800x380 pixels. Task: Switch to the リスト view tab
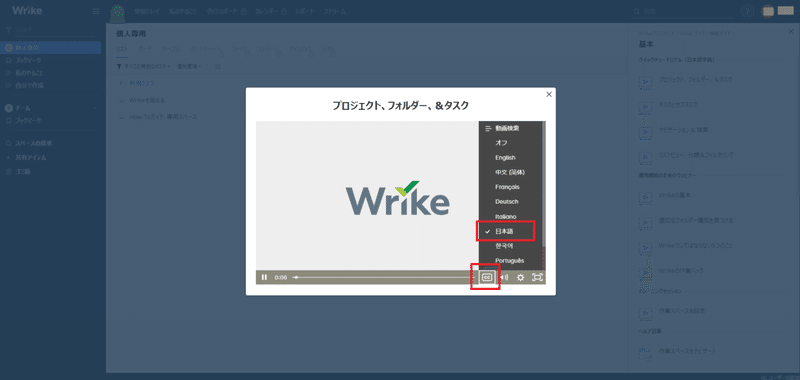(x=121, y=49)
